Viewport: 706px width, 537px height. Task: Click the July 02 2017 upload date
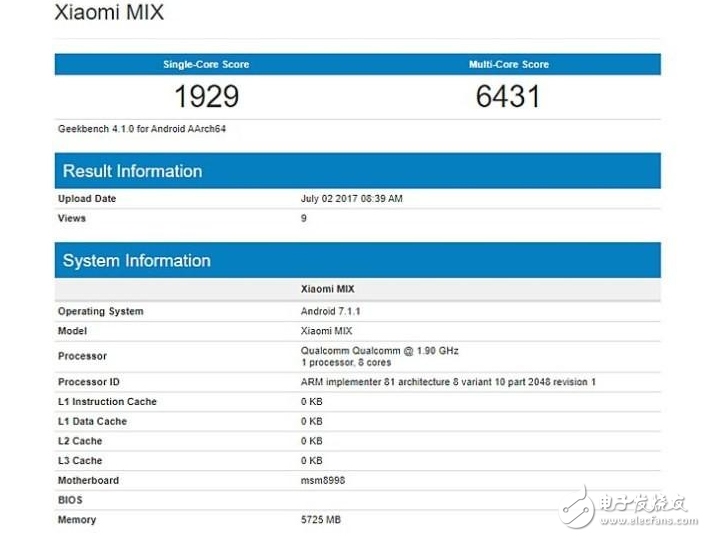(351, 199)
